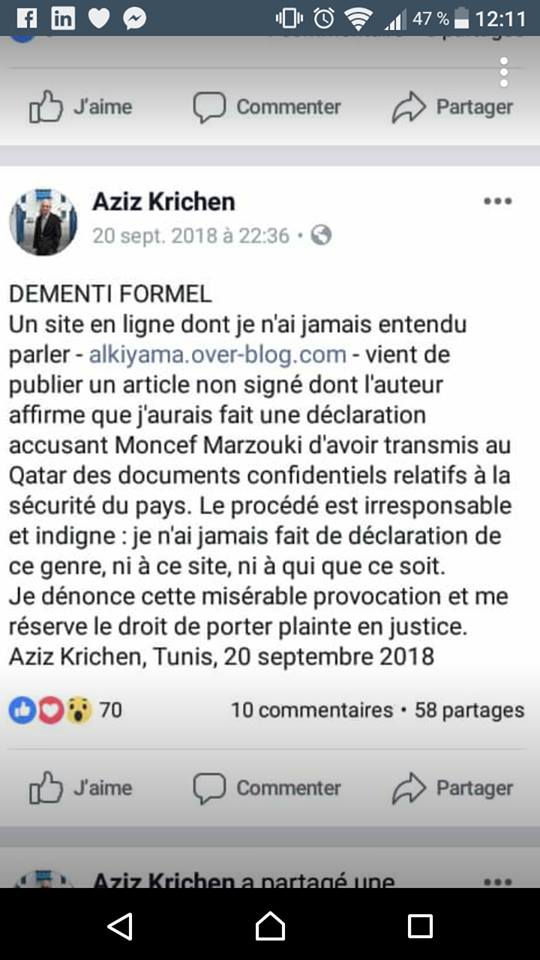Toggle J'aime on the previous post above
Viewport: 540px width, 960px height.
click(80, 107)
